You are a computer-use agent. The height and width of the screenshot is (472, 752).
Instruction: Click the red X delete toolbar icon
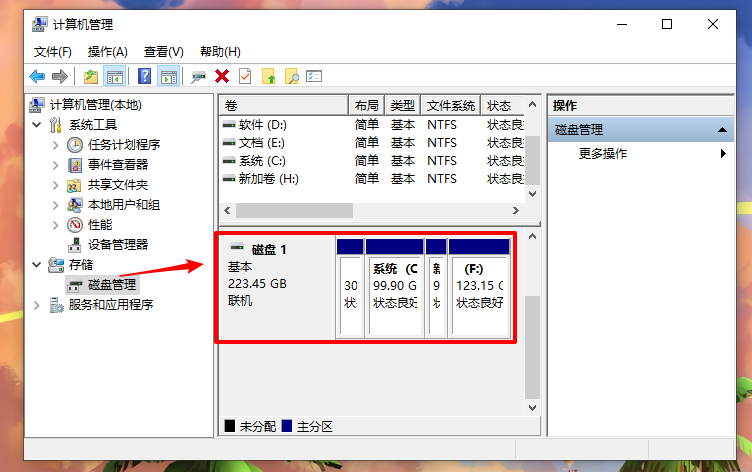point(222,76)
